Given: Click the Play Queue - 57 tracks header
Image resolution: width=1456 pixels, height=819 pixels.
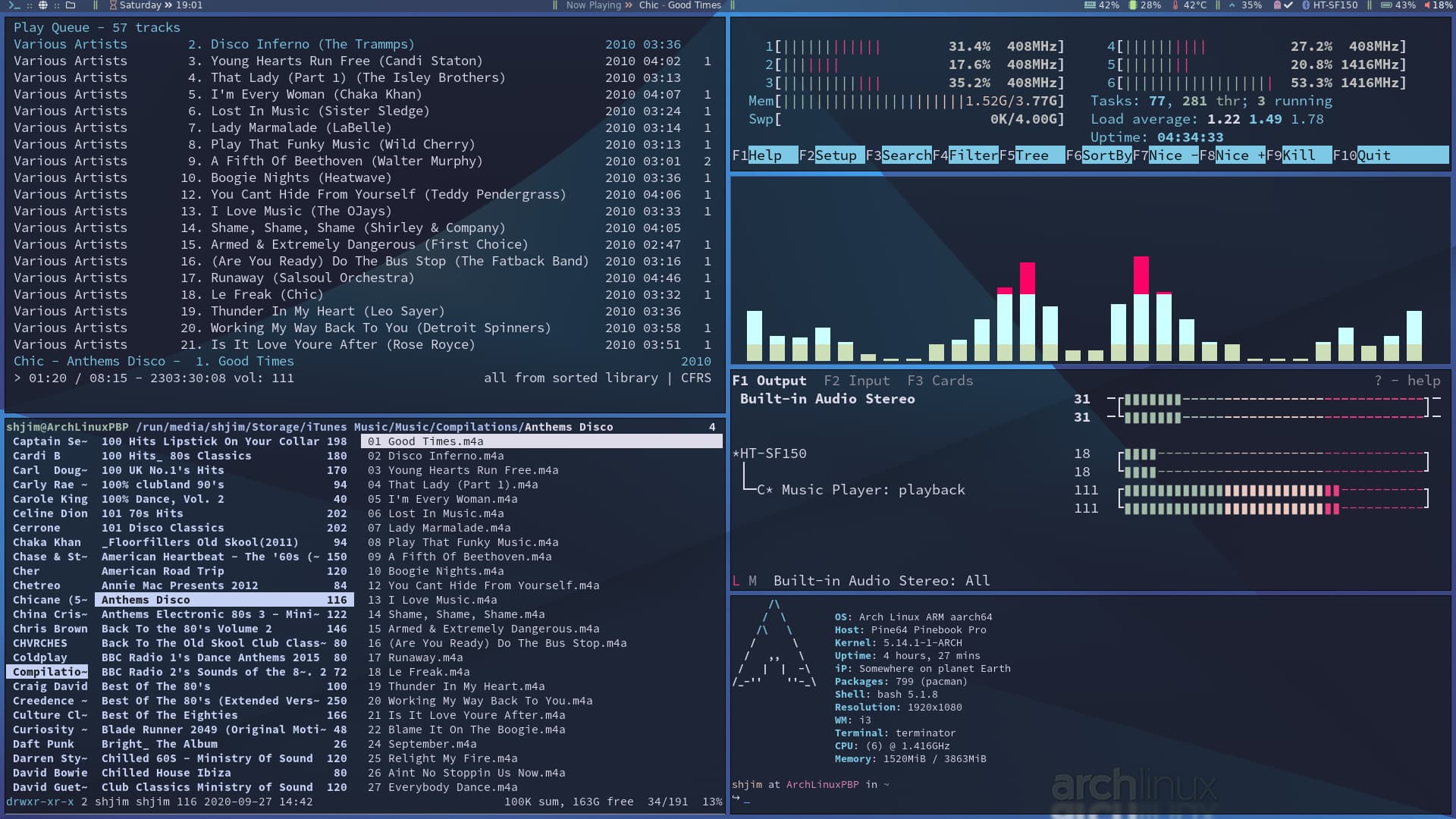Looking at the screenshot, I should (97, 28).
